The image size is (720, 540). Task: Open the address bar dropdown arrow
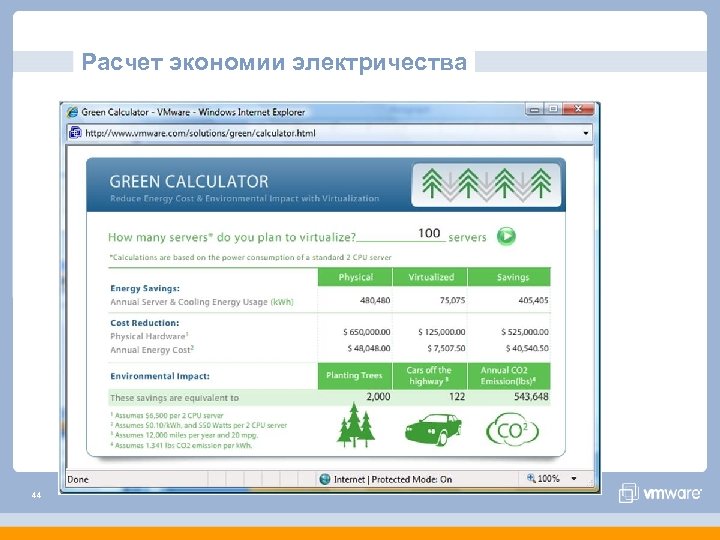[x=585, y=133]
